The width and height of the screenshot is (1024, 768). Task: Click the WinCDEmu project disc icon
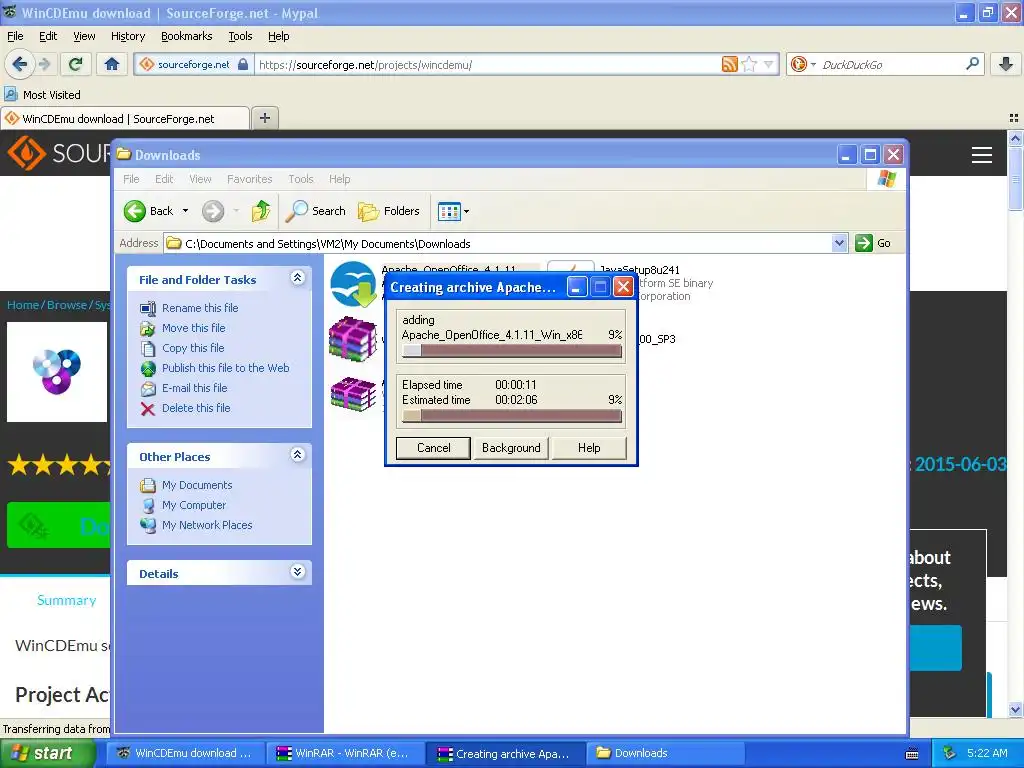tap(57, 372)
